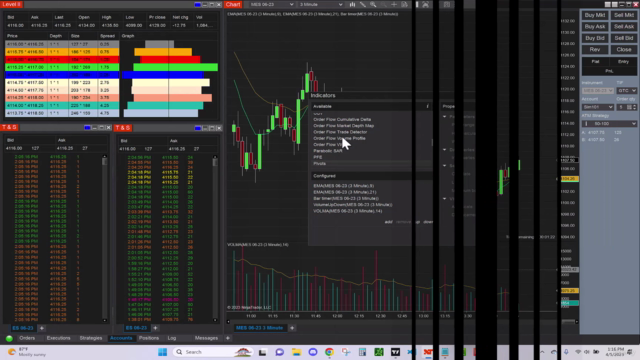
Task: Click the add link in Indicators dialog
Action: tap(388, 222)
